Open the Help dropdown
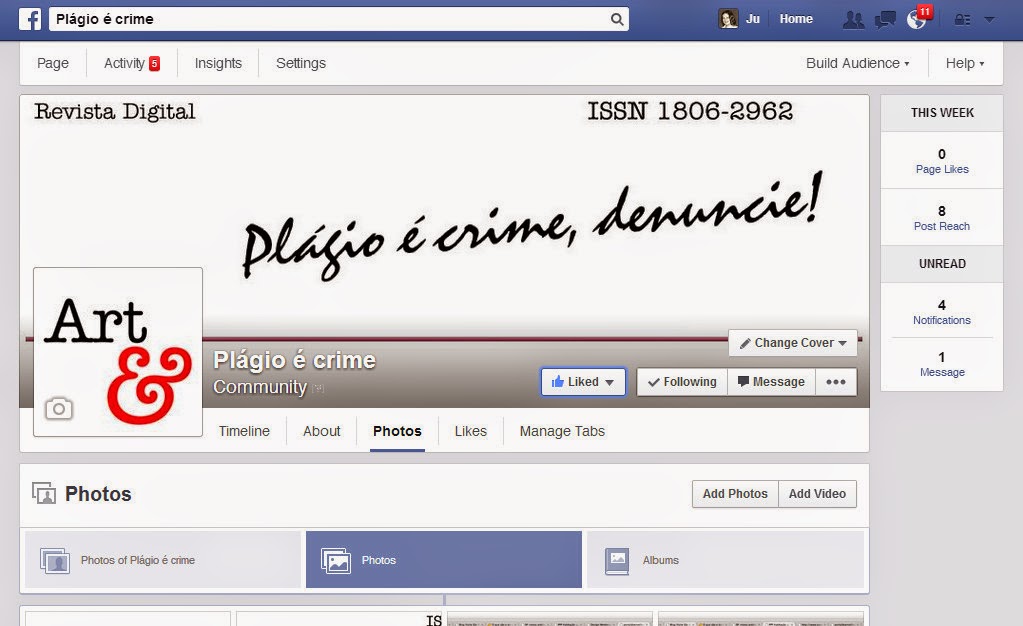The width and height of the screenshot is (1023, 626). (965, 63)
